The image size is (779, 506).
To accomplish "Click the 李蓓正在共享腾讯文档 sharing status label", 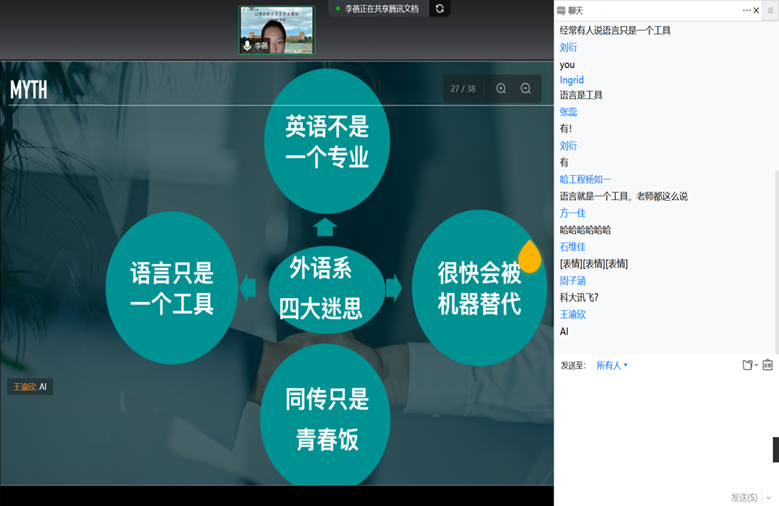I will click(x=381, y=9).
